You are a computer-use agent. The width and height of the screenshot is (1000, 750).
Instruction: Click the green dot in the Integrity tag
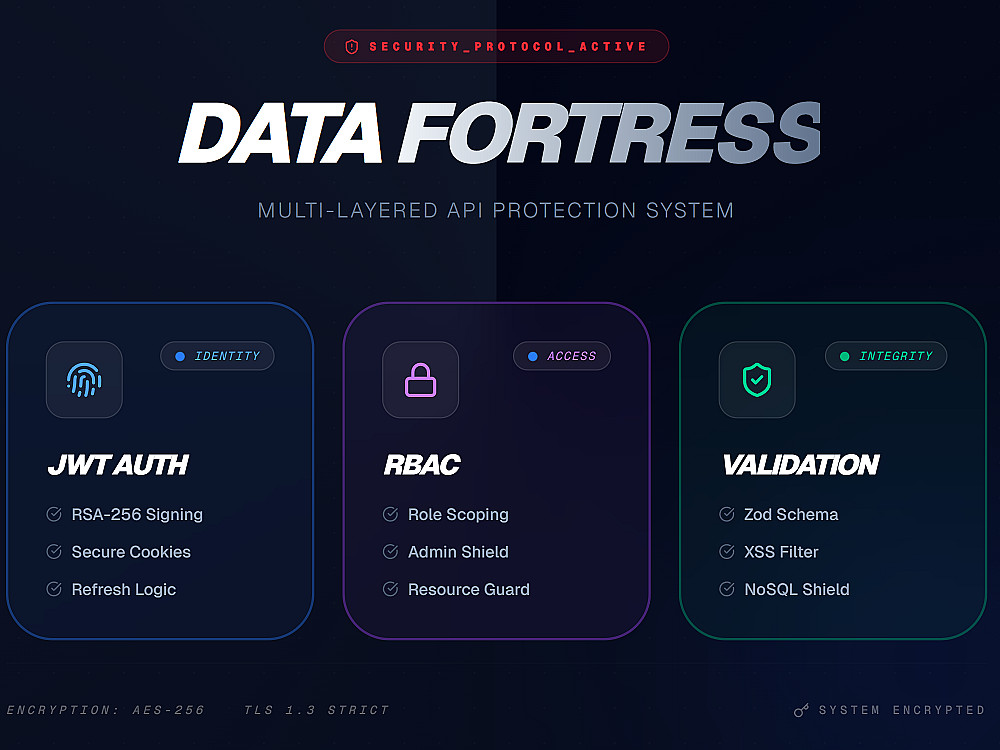[844, 356]
